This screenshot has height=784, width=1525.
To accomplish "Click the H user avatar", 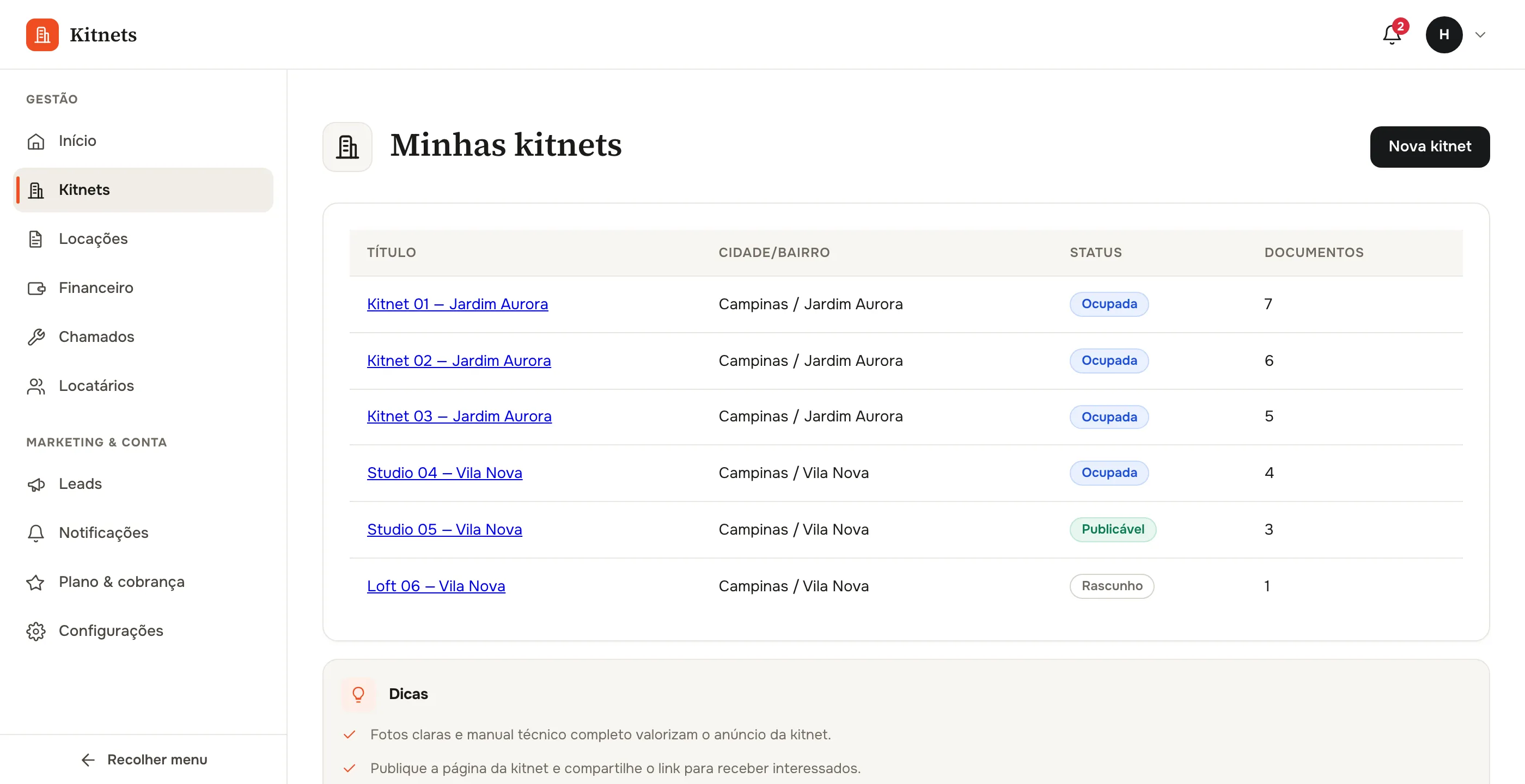I will (x=1444, y=35).
